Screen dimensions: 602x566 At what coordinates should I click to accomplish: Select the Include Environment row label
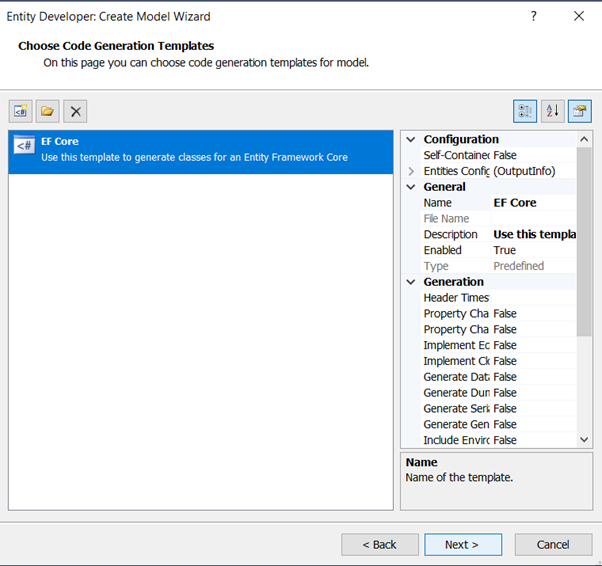(x=455, y=440)
